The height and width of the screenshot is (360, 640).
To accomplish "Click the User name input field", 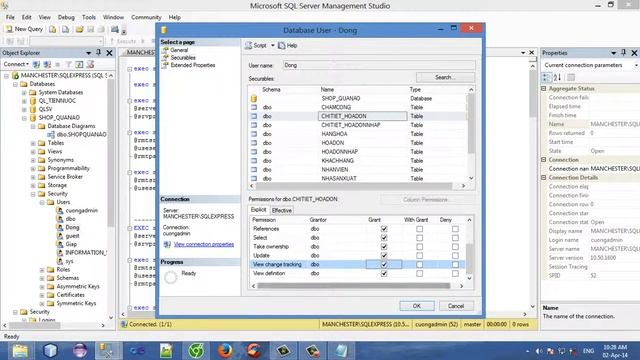I will tap(379, 65).
